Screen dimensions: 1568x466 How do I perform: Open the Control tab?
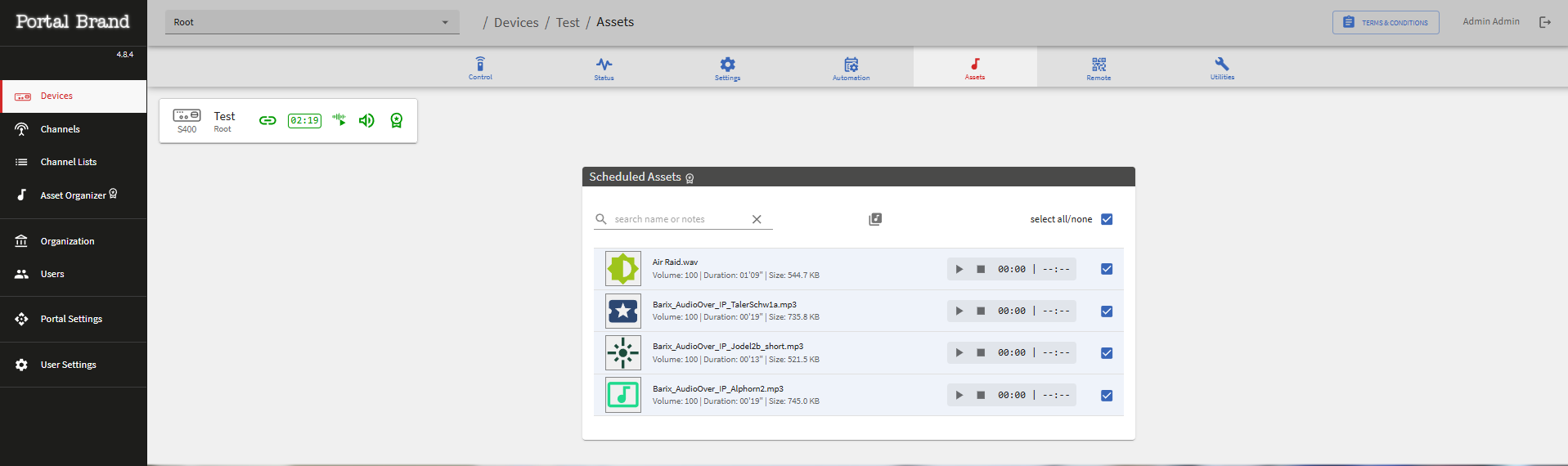pos(480,67)
